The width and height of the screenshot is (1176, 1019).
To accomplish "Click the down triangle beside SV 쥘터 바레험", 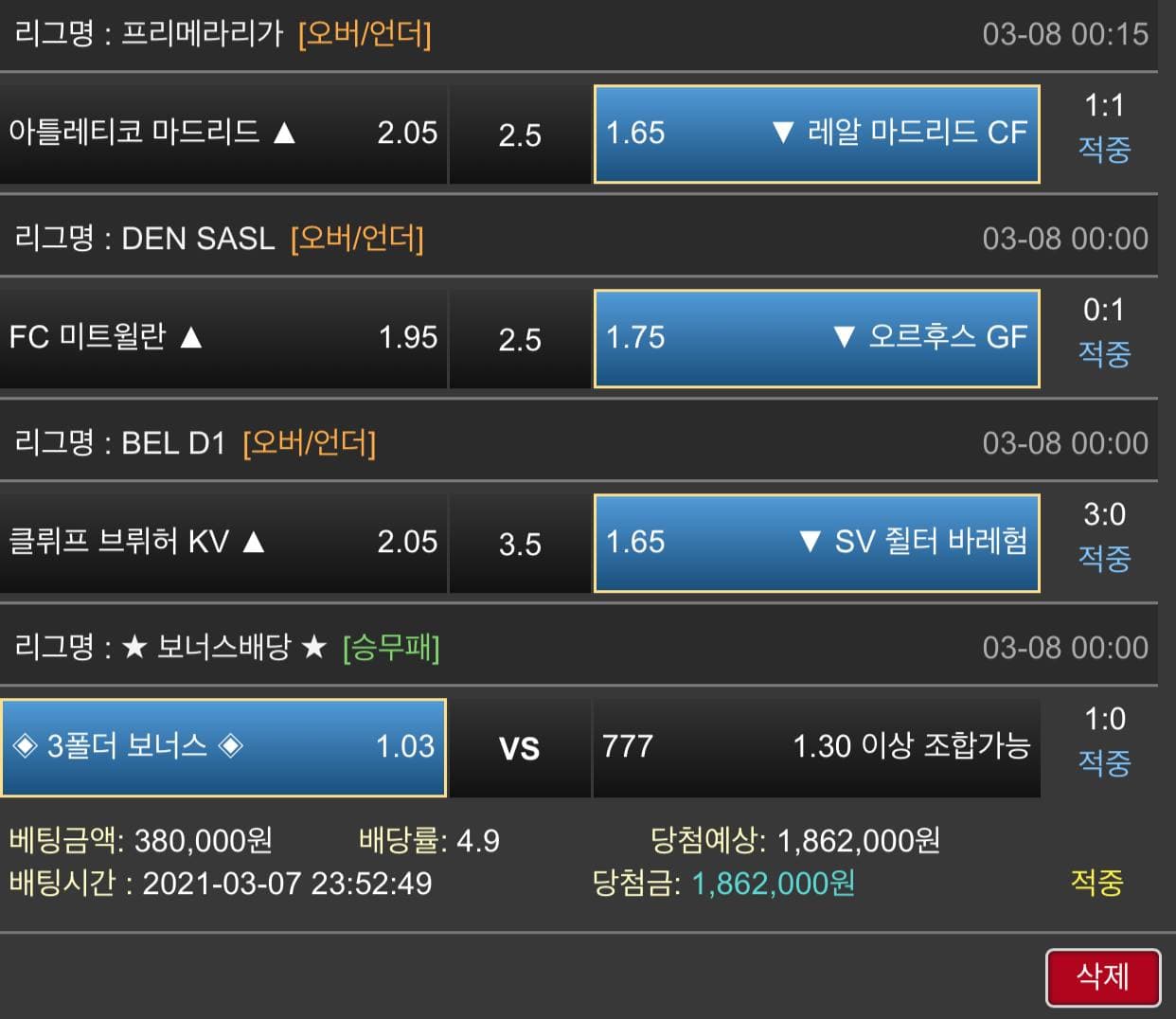I will (810, 541).
